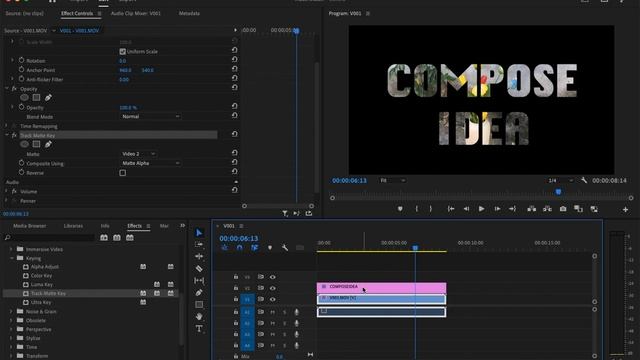Export frame using the camera icon
Viewport: 640px width, 360px height.
tap(563, 209)
